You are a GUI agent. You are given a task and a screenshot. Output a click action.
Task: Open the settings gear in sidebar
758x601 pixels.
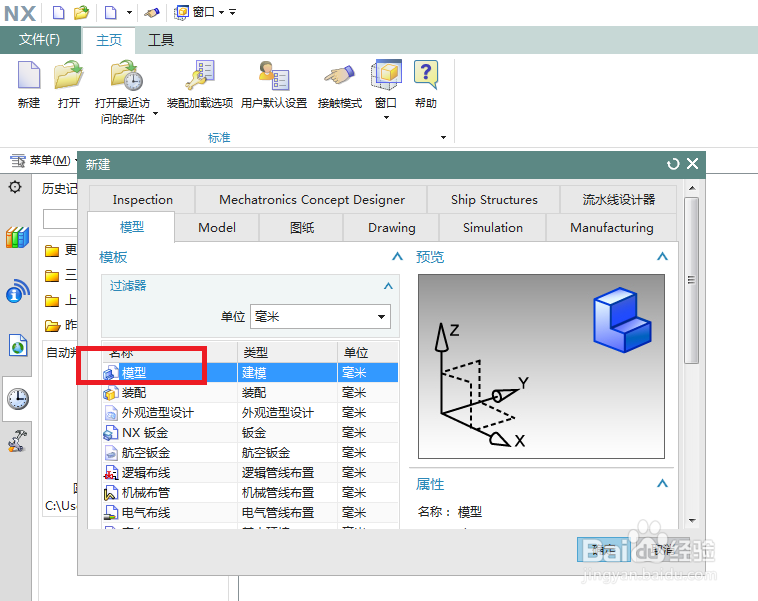pyautogui.click(x=15, y=187)
